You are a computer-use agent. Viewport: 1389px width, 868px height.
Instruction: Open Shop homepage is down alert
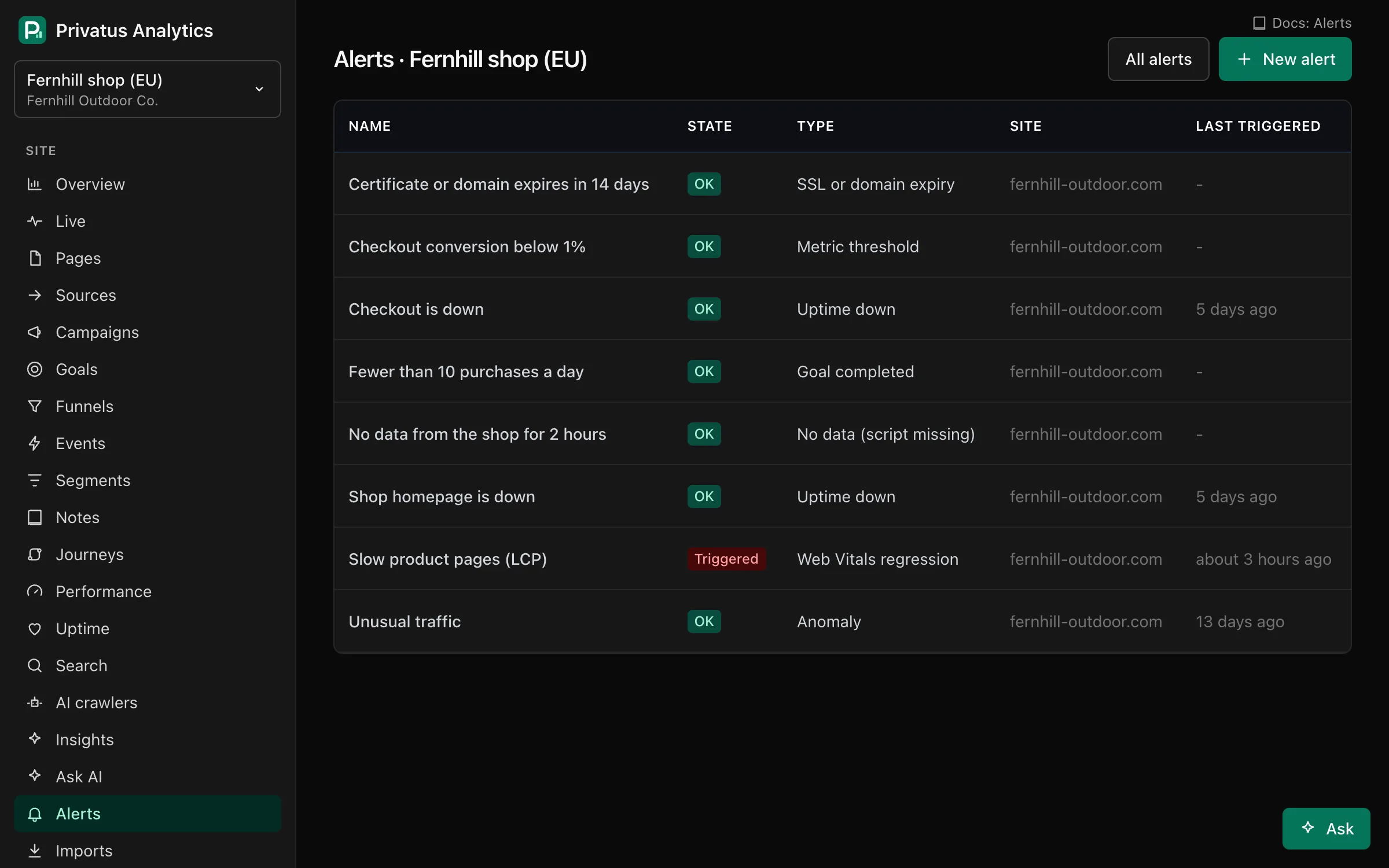[442, 496]
